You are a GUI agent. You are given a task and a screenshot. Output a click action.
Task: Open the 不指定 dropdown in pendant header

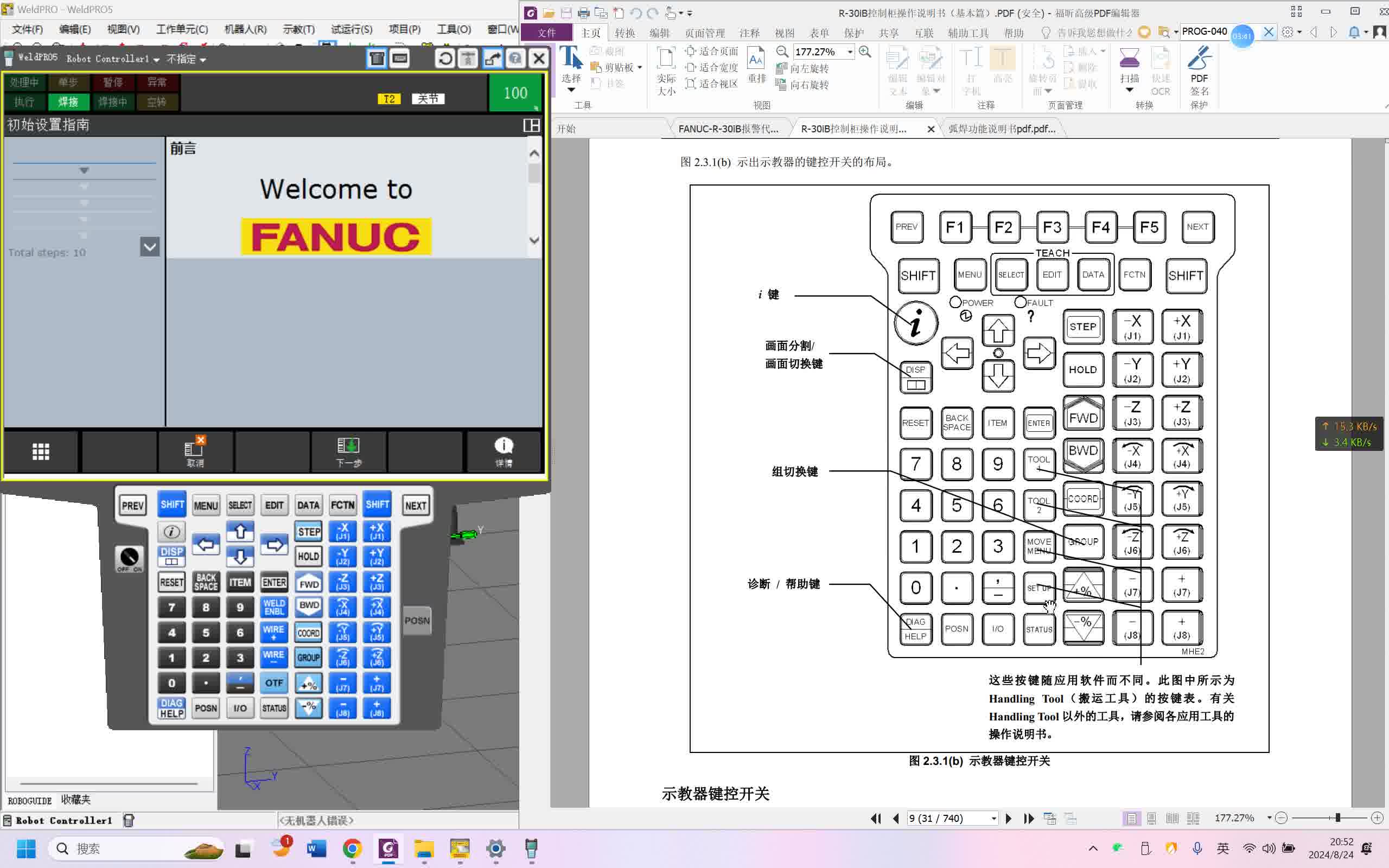187,59
